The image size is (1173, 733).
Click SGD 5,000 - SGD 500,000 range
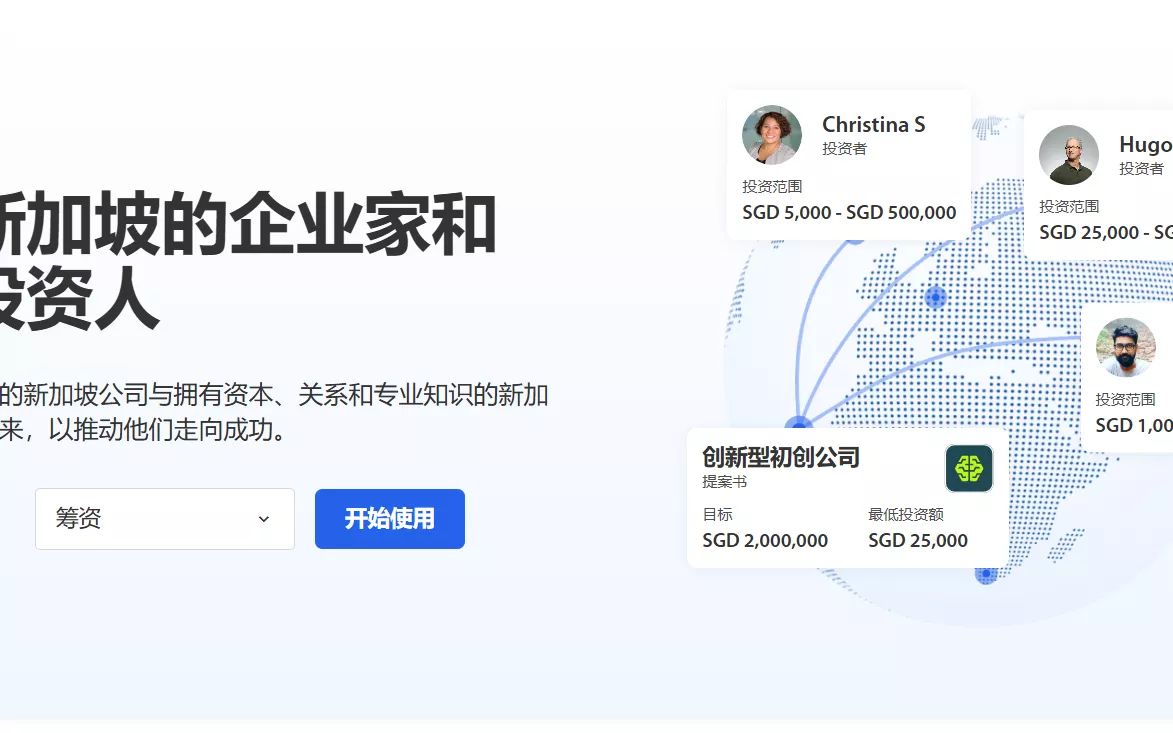click(x=849, y=212)
